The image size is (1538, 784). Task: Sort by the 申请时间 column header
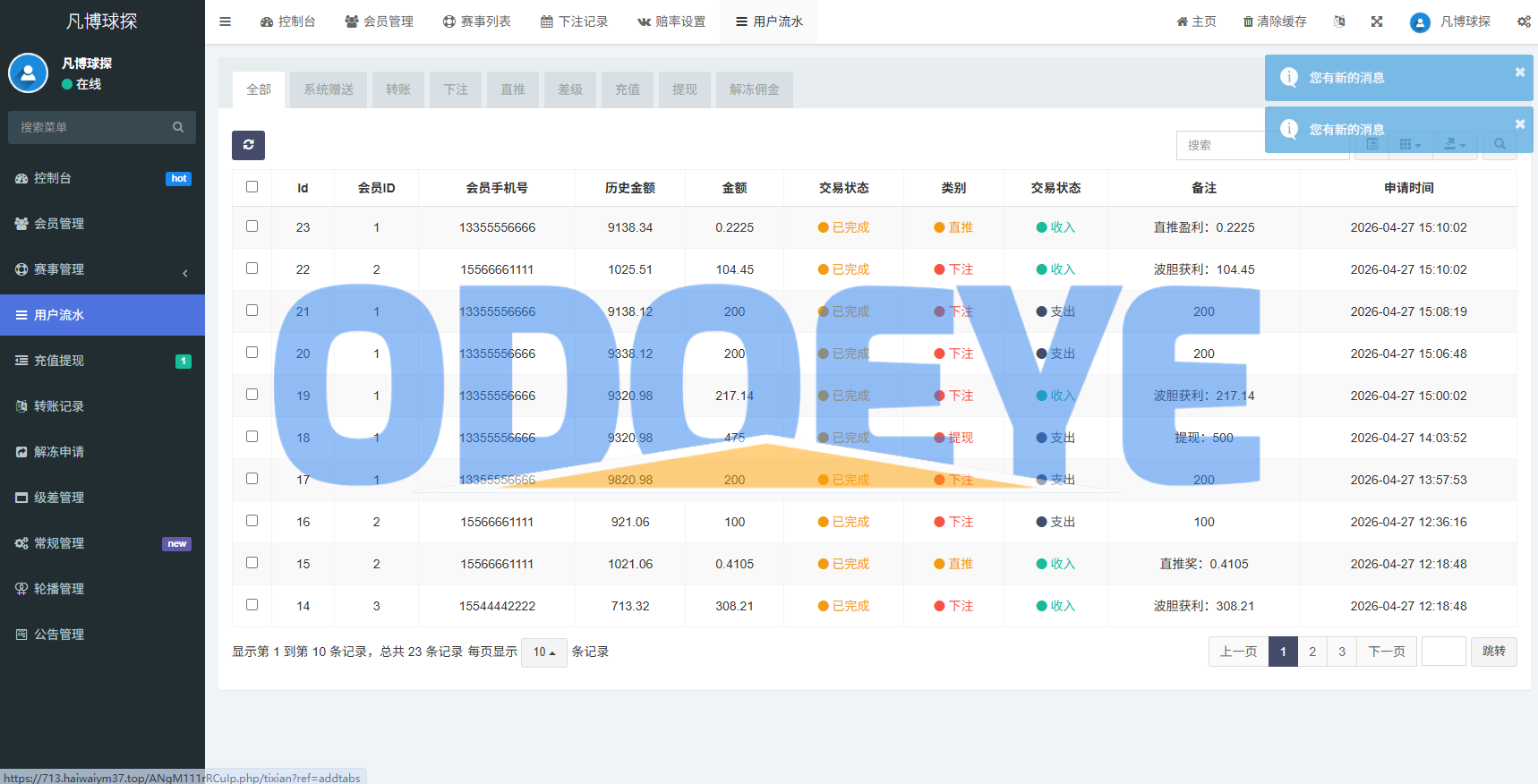(x=1409, y=188)
